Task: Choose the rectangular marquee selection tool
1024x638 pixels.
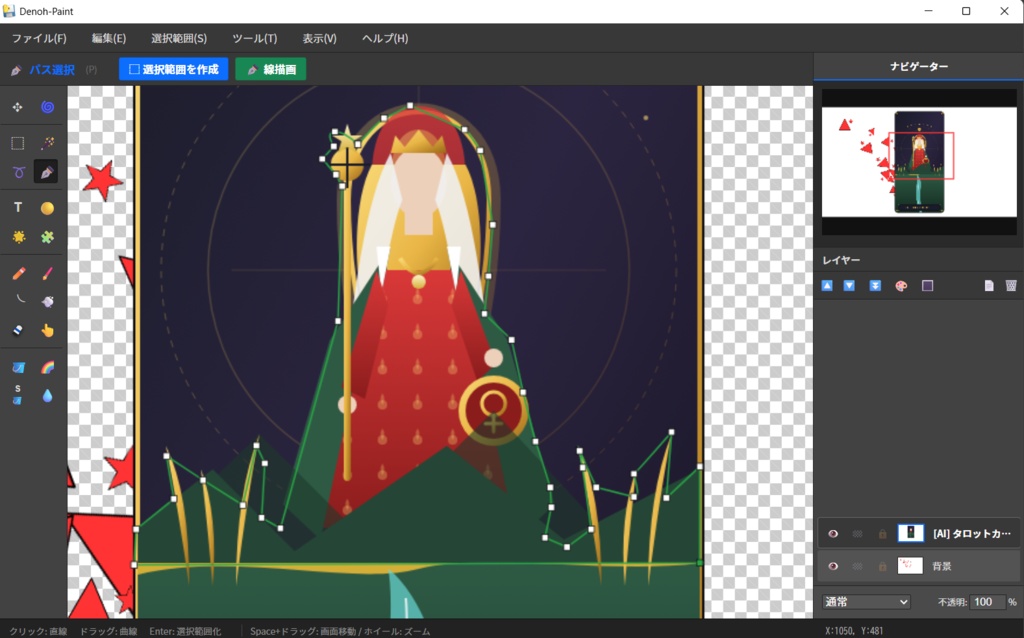Action: pos(18,143)
